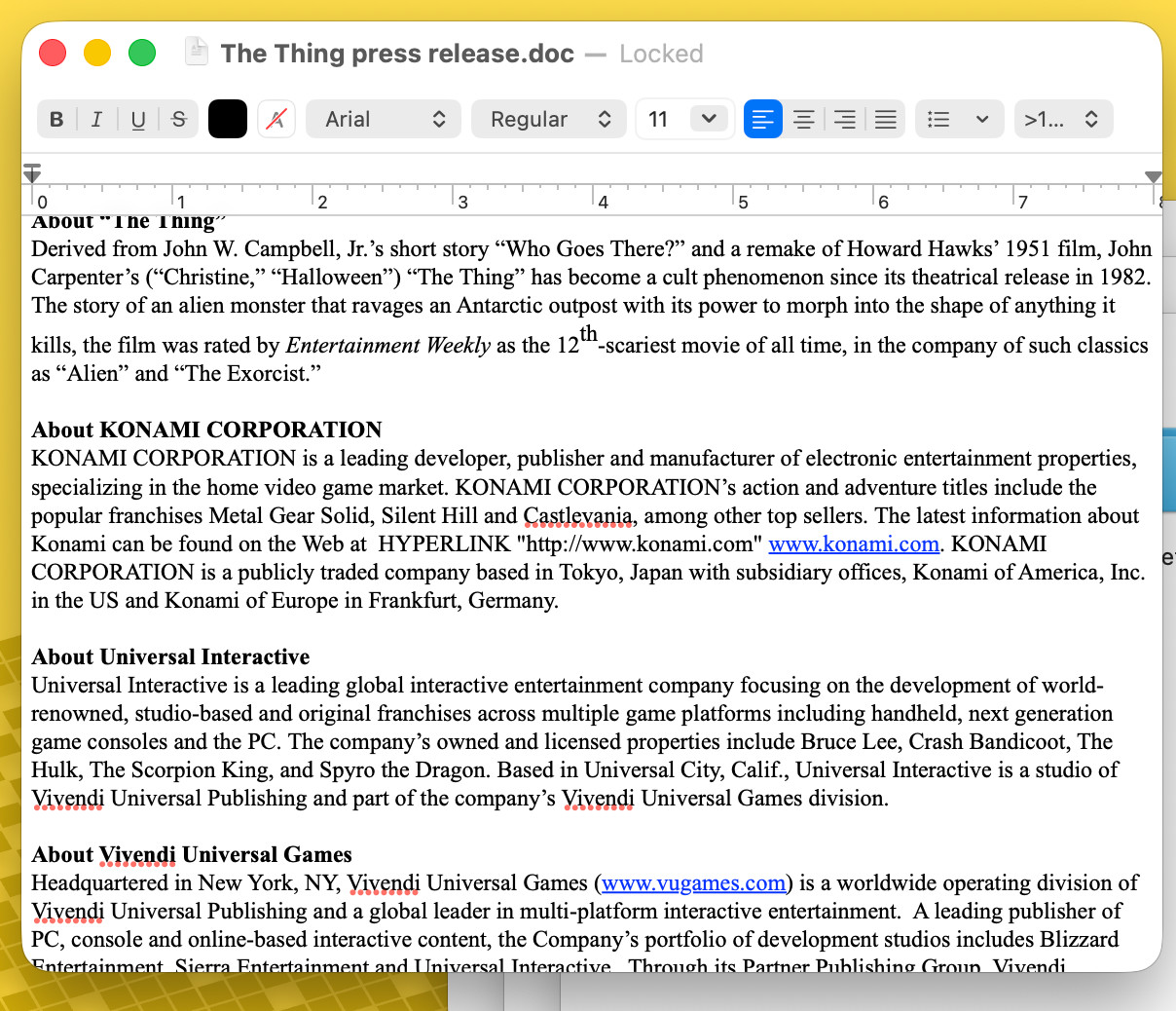Toggle strikethrough formatting
1176x1011 pixels.
point(179,119)
